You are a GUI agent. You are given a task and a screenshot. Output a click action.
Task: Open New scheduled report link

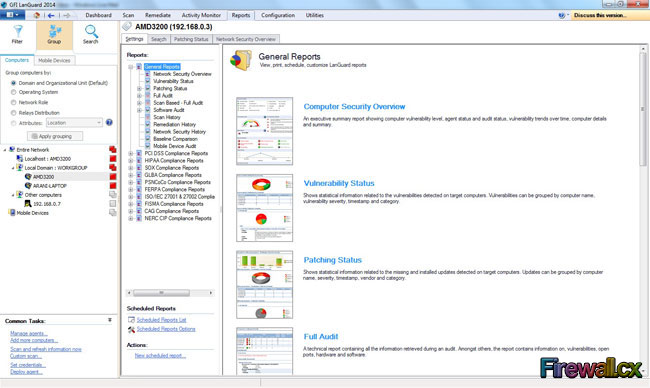160,356
